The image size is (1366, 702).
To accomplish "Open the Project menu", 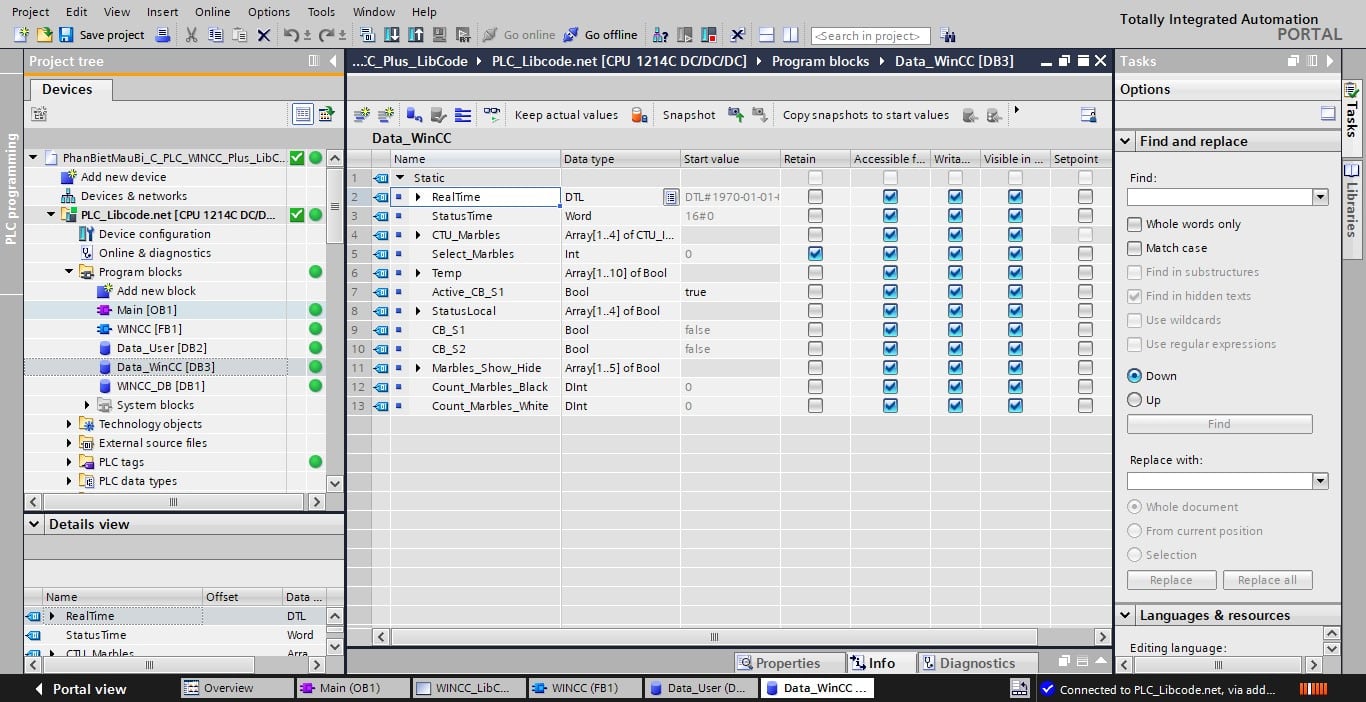I will [x=30, y=12].
